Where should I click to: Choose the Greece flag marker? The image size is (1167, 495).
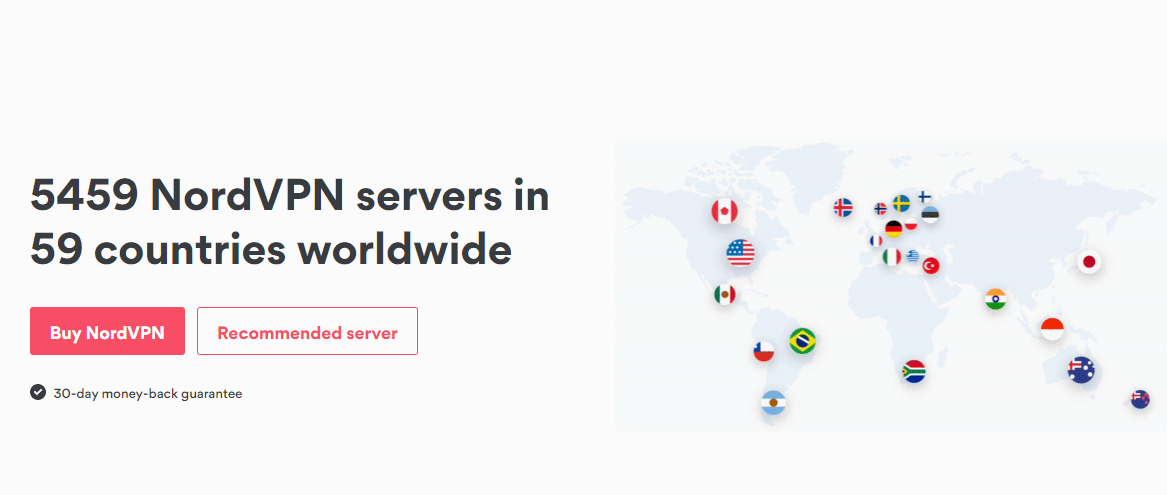pyautogui.click(x=912, y=256)
